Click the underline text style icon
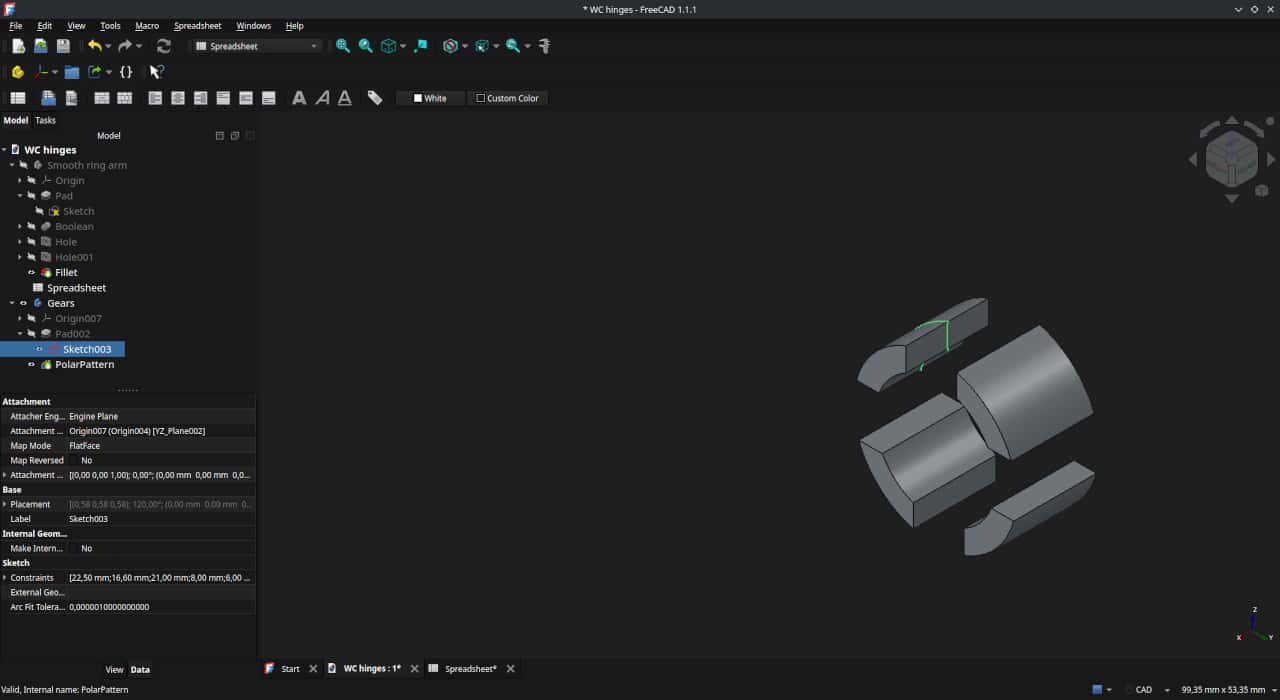 click(x=345, y=98)
